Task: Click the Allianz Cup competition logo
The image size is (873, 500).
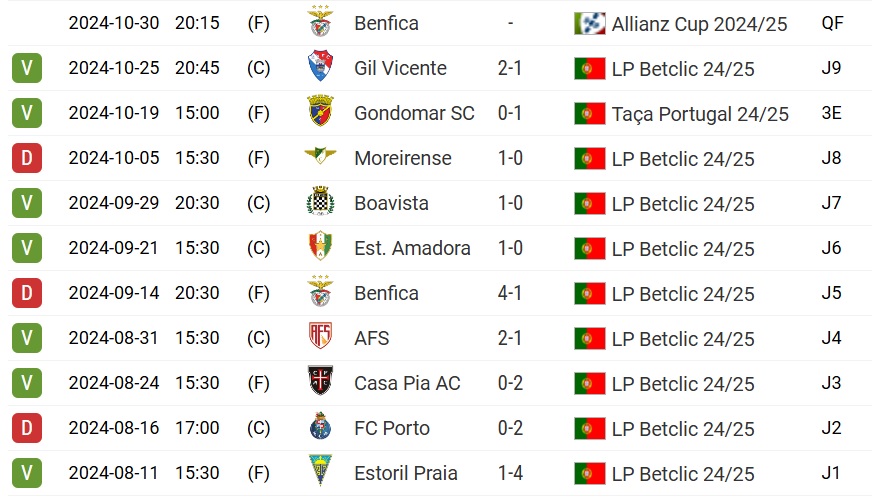Action: point(590,23)
